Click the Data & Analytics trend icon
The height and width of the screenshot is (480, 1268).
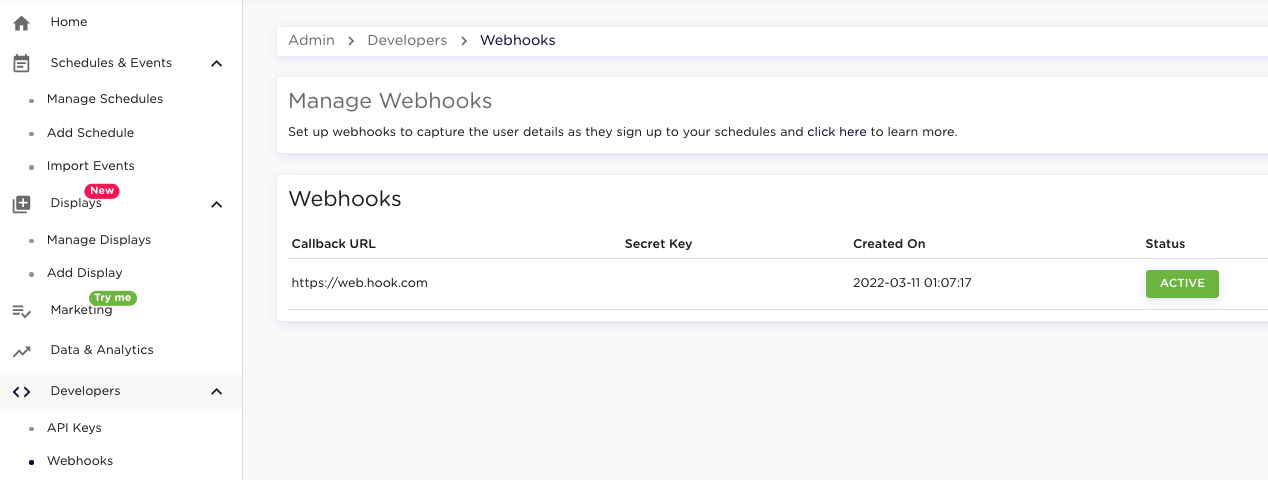(21, 351)
